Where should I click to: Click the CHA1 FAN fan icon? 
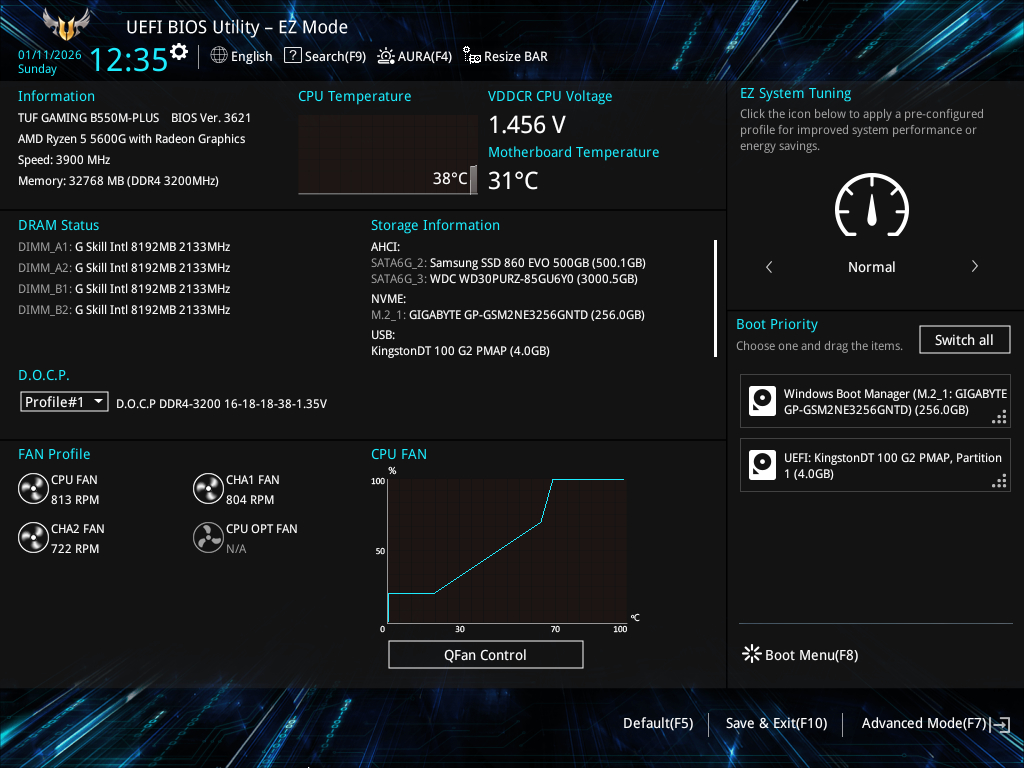(208, 489)
